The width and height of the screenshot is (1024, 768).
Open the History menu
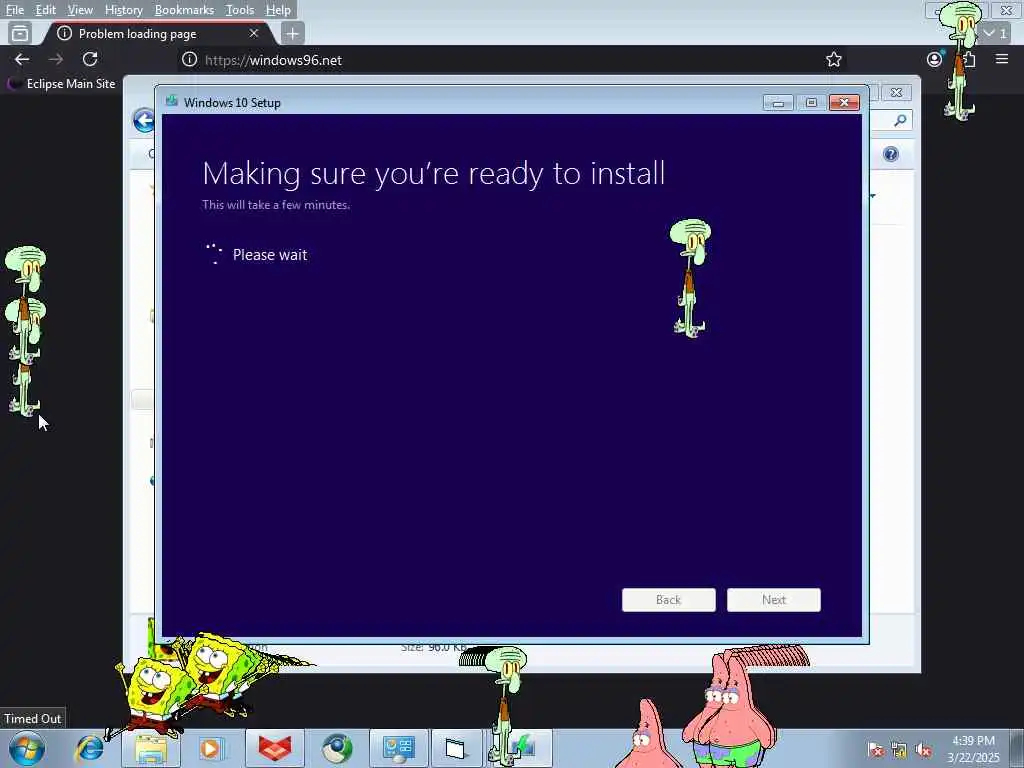[x=123, y=10]
